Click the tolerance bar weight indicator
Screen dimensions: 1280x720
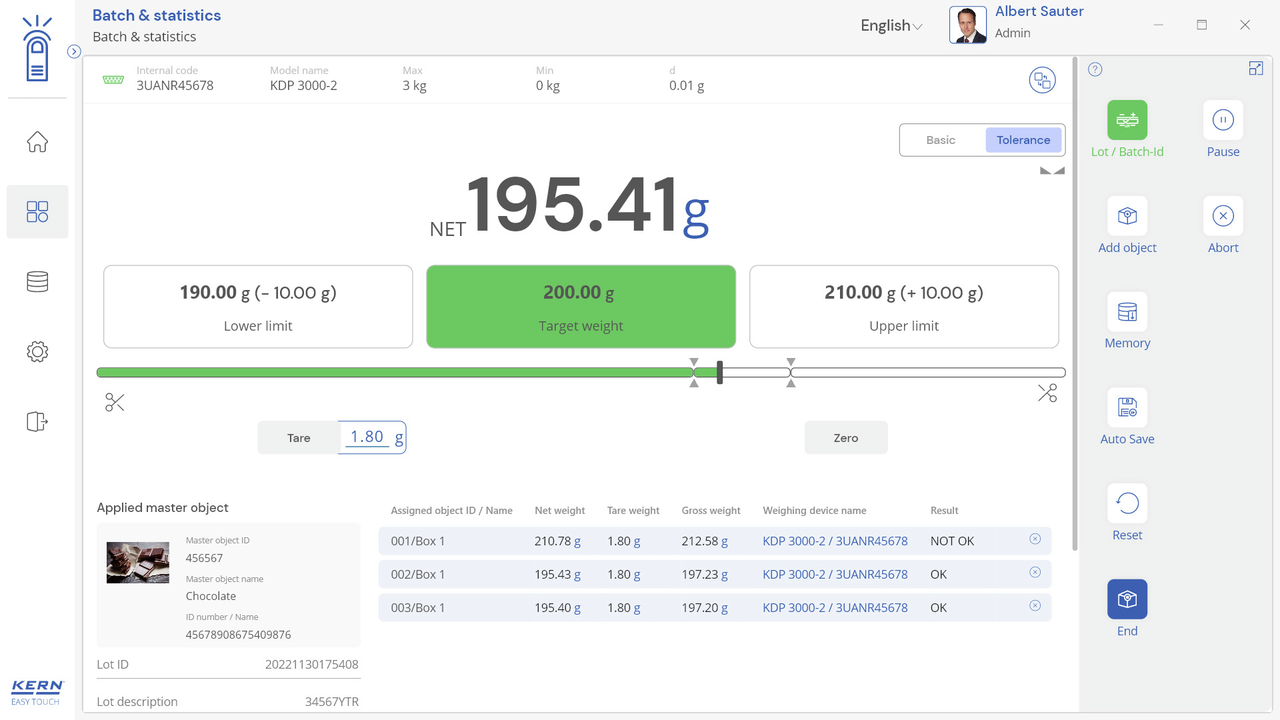coord(719,373)
